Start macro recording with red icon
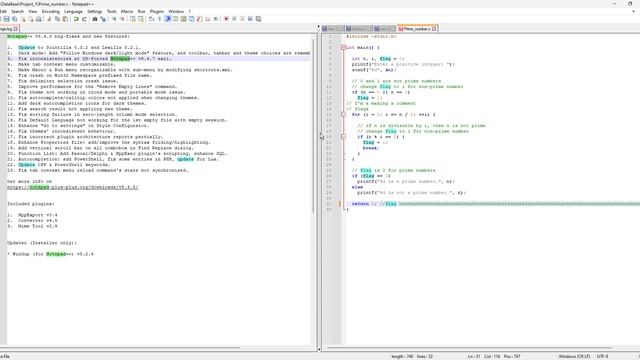 (x=226, y=19)
